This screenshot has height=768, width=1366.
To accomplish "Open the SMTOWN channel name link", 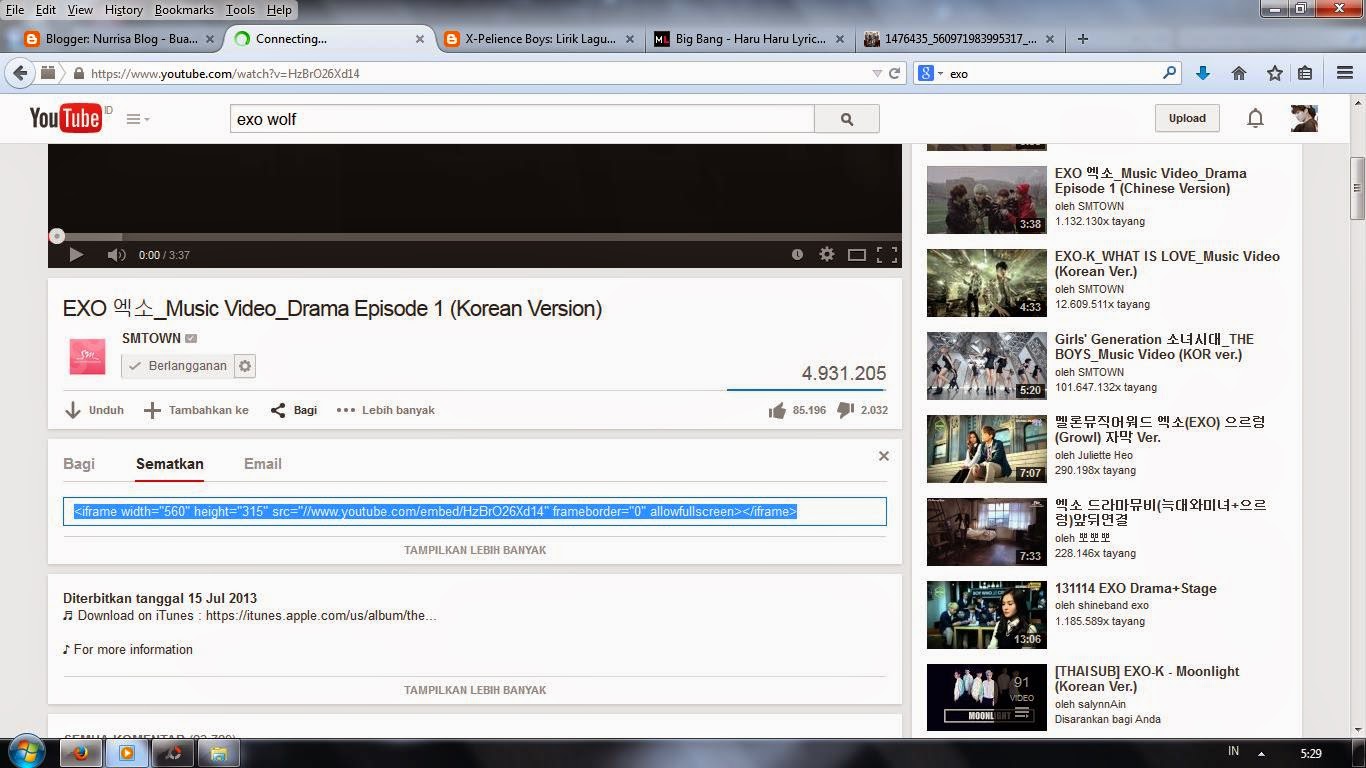I will tap(151, 338).
